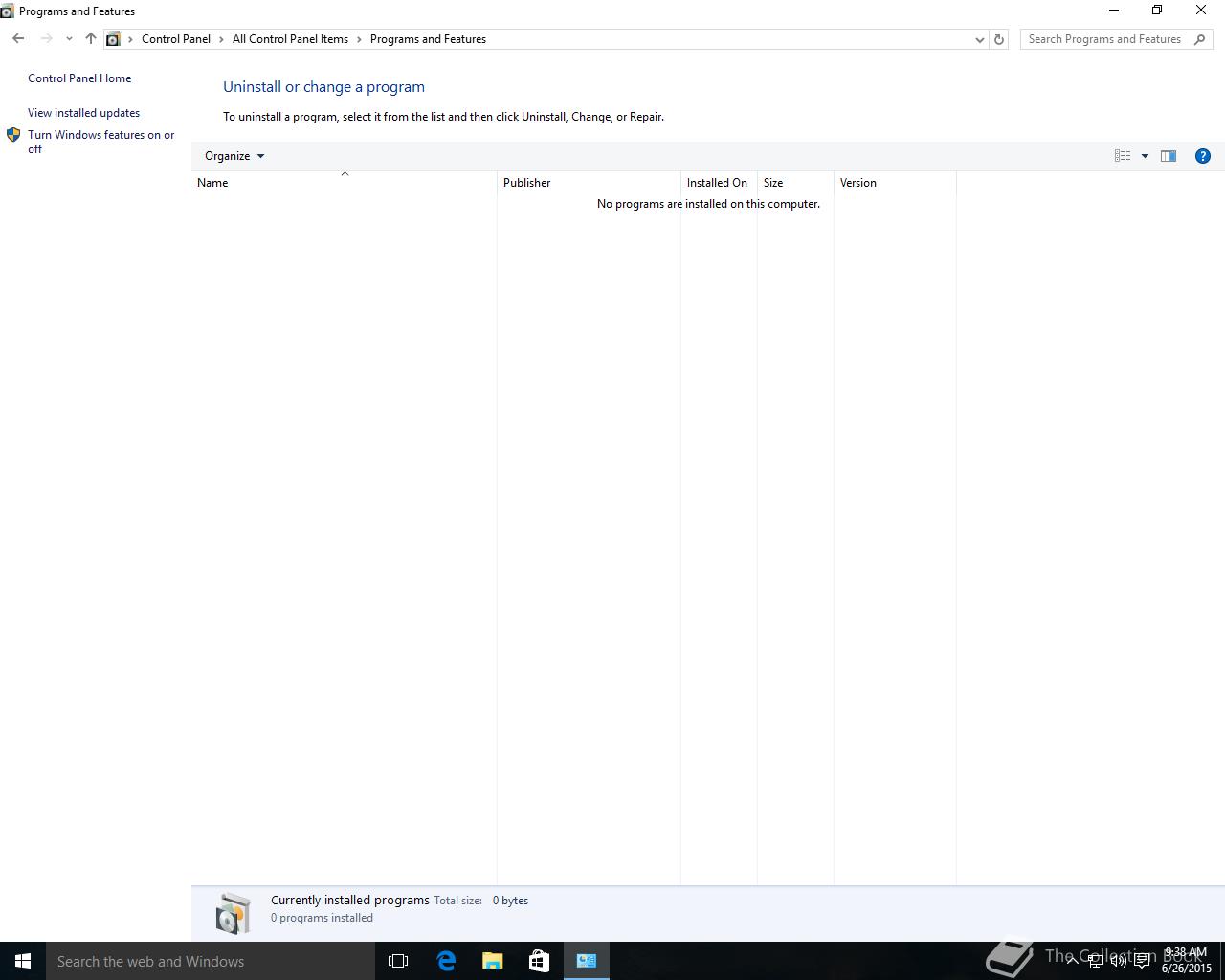Open Turn Windows features on or off
1225x980 pixels.
(x=101, y=142)
